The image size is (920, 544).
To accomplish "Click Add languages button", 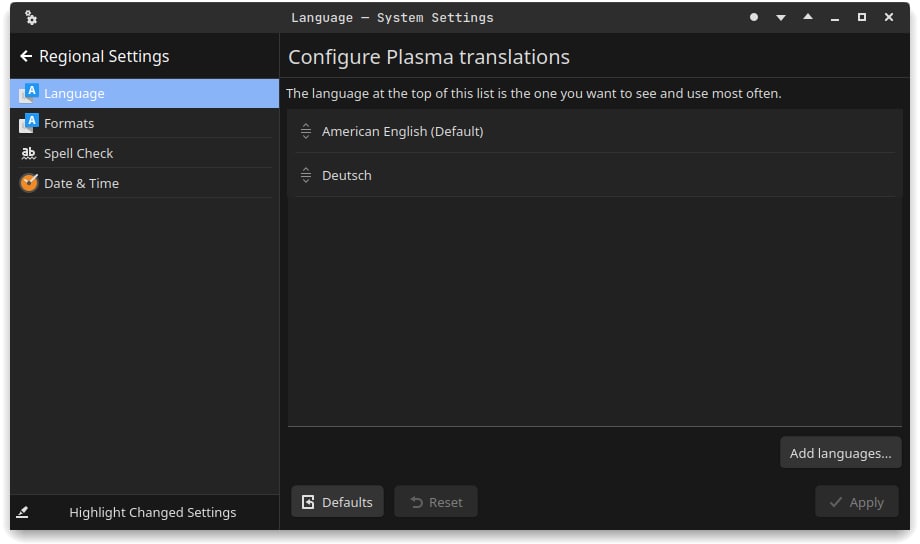I will pos(840,453).
